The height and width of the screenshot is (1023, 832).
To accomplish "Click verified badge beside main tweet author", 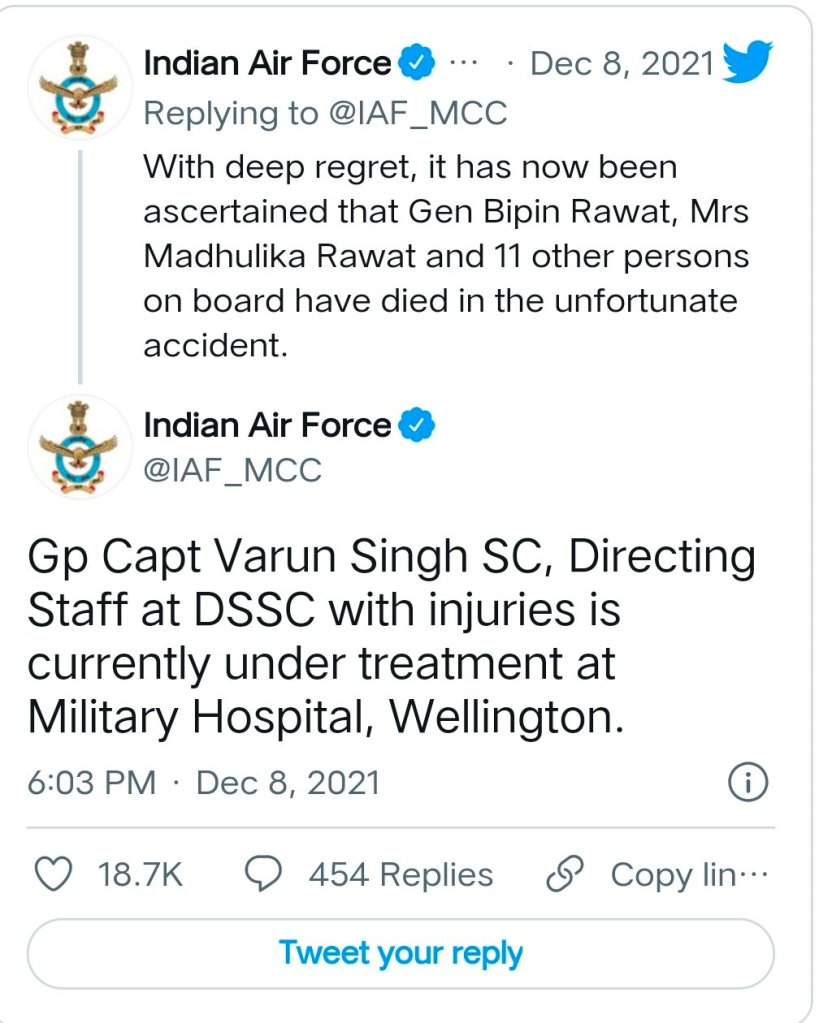I will coord(417,426).
